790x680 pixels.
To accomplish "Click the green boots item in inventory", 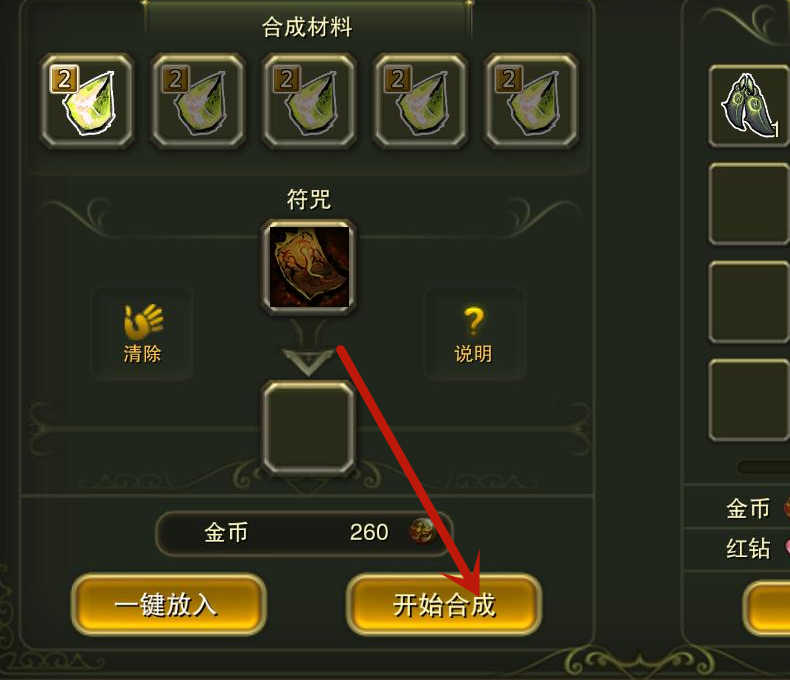I will (749, 106).
